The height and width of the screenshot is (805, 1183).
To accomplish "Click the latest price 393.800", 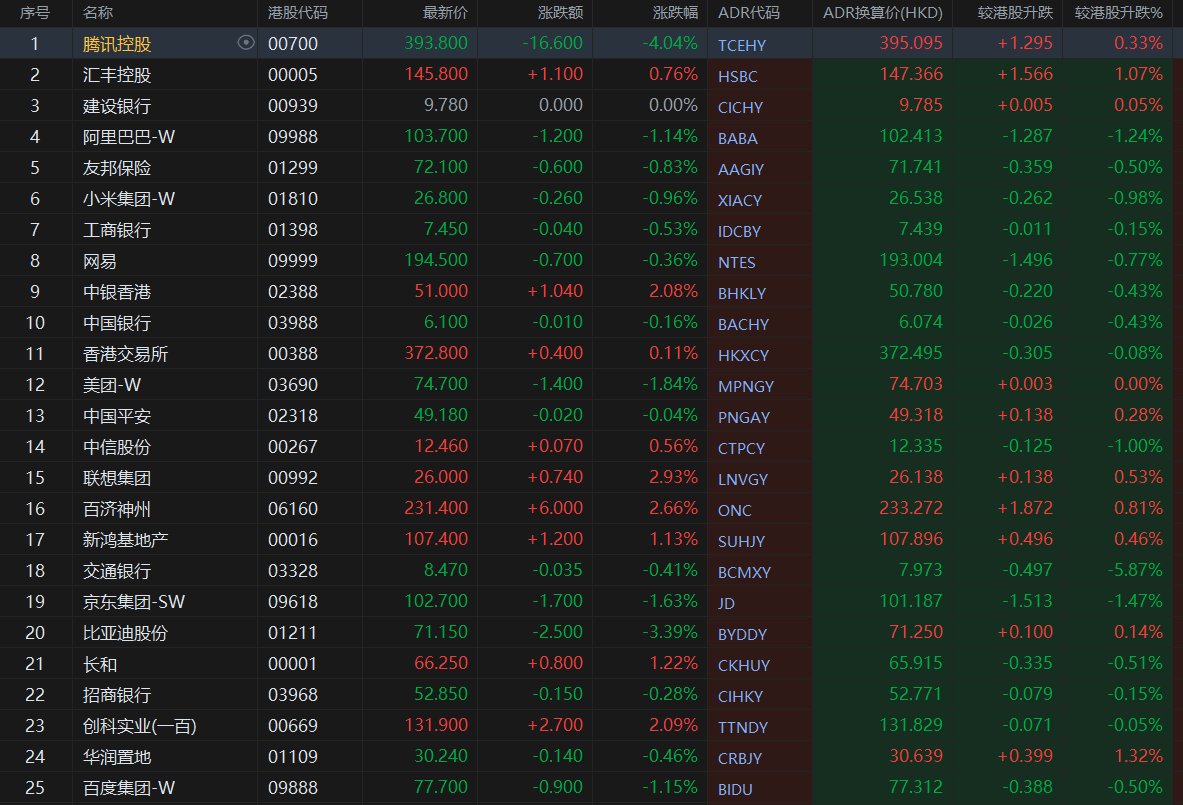I will click(436, 43).
